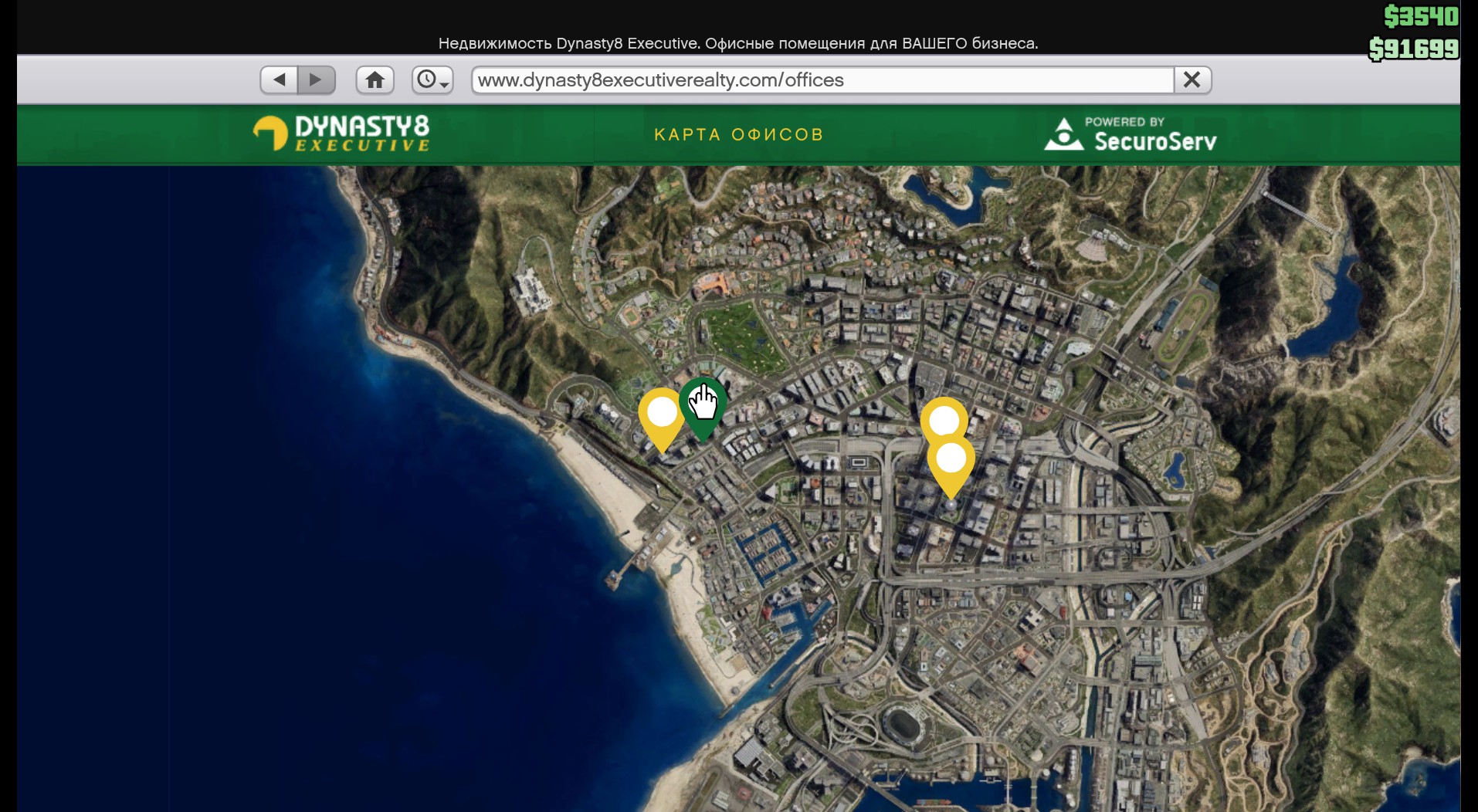
Task: Go forward with the browser forward arrow
Action: click(x=317, y=80)
